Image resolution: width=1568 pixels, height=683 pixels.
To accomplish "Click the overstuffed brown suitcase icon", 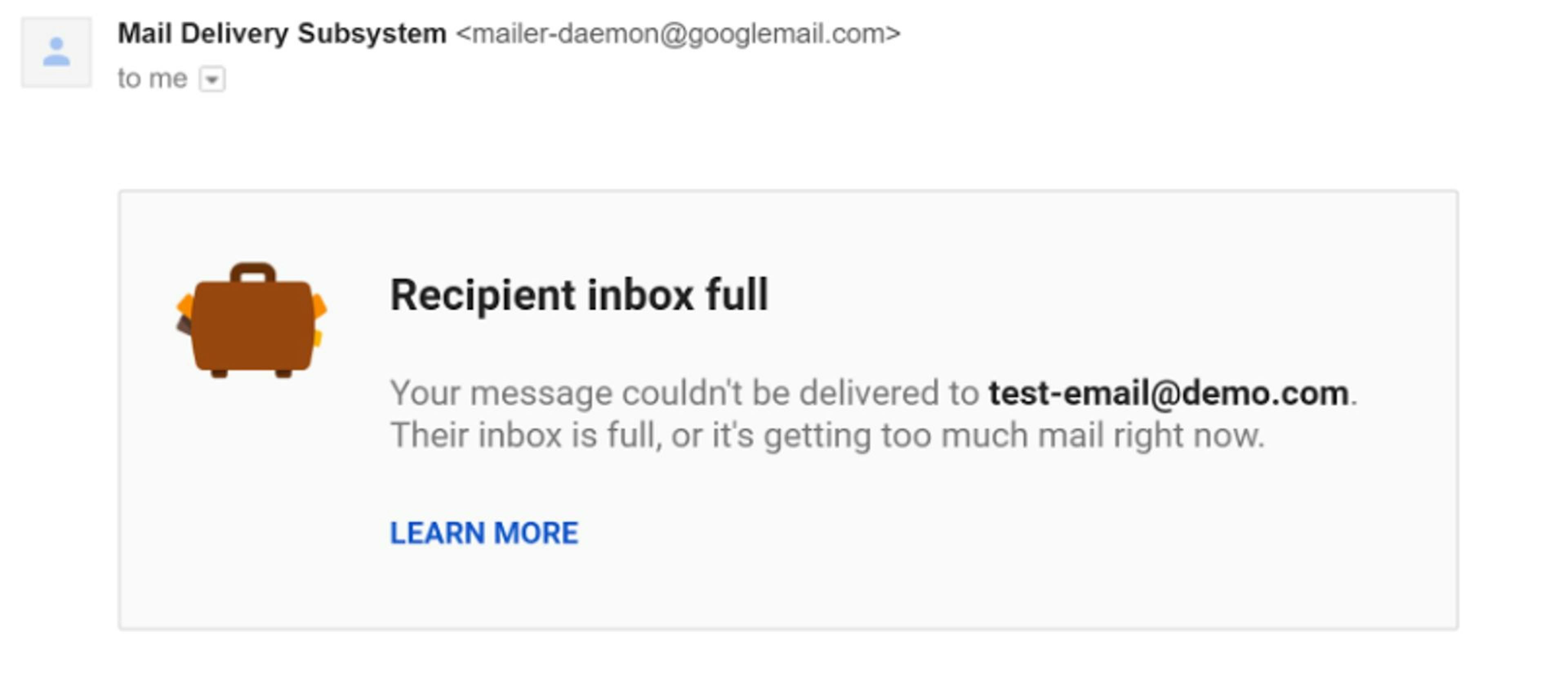I will point(252,320).
